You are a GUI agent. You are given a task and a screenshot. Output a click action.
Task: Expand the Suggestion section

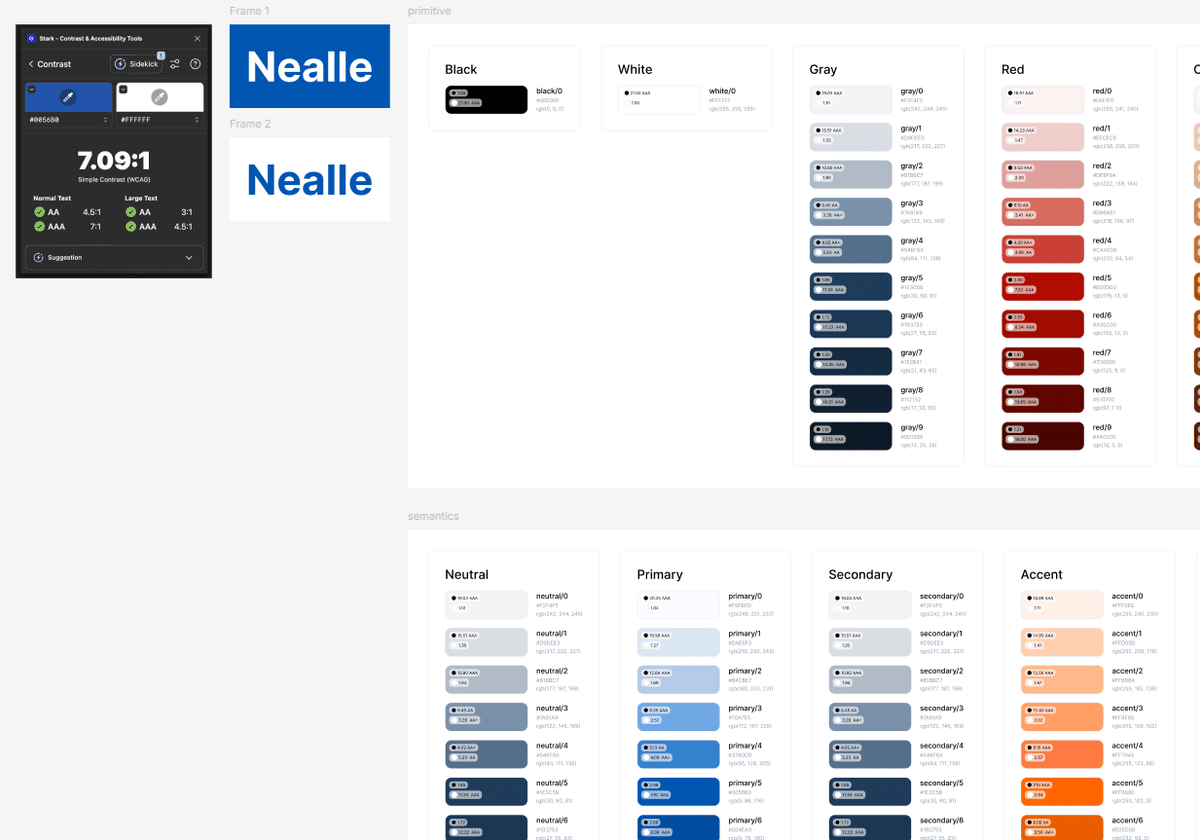click(114, 258)
